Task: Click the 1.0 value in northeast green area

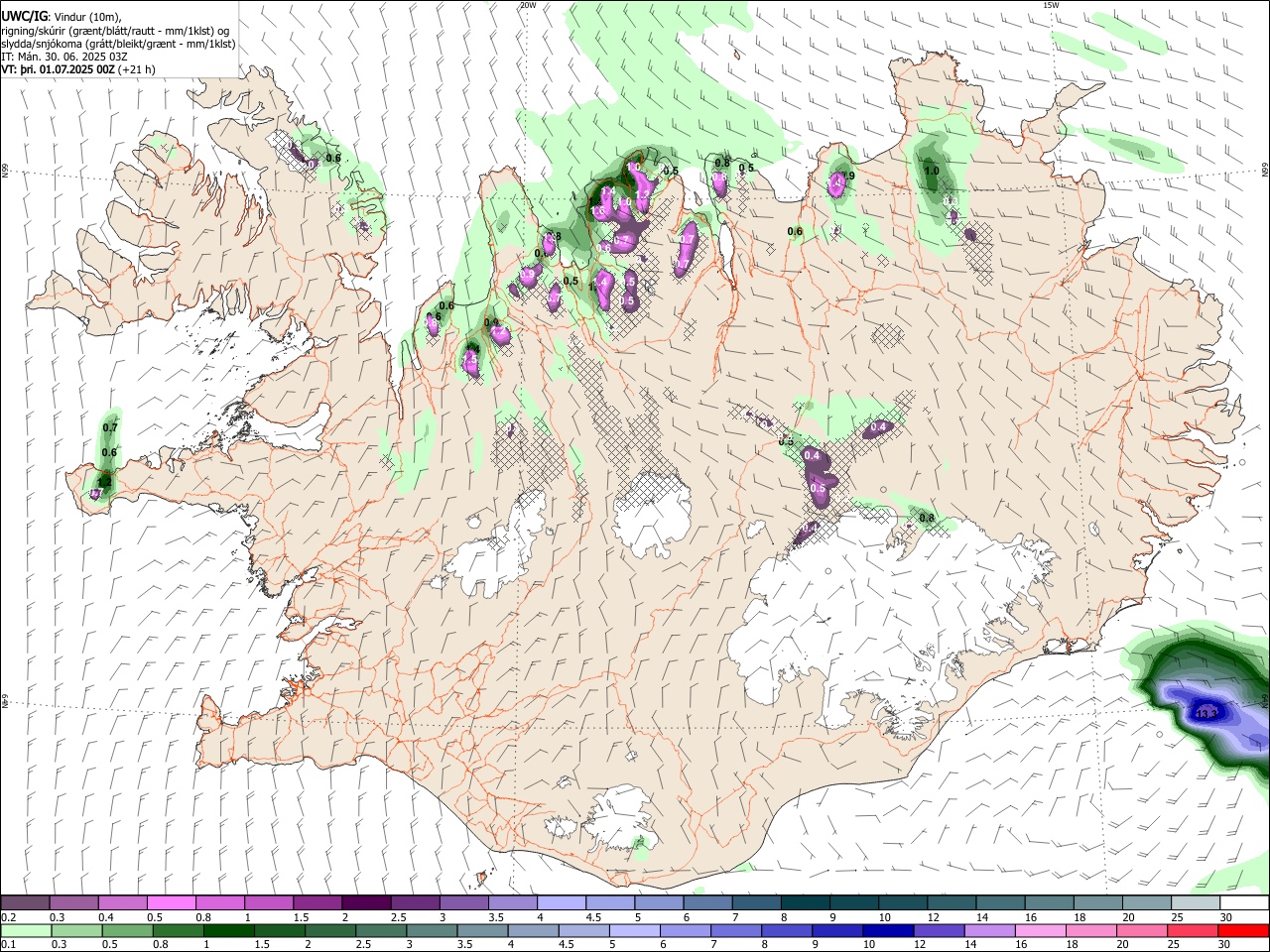Action: pos(932,171)
